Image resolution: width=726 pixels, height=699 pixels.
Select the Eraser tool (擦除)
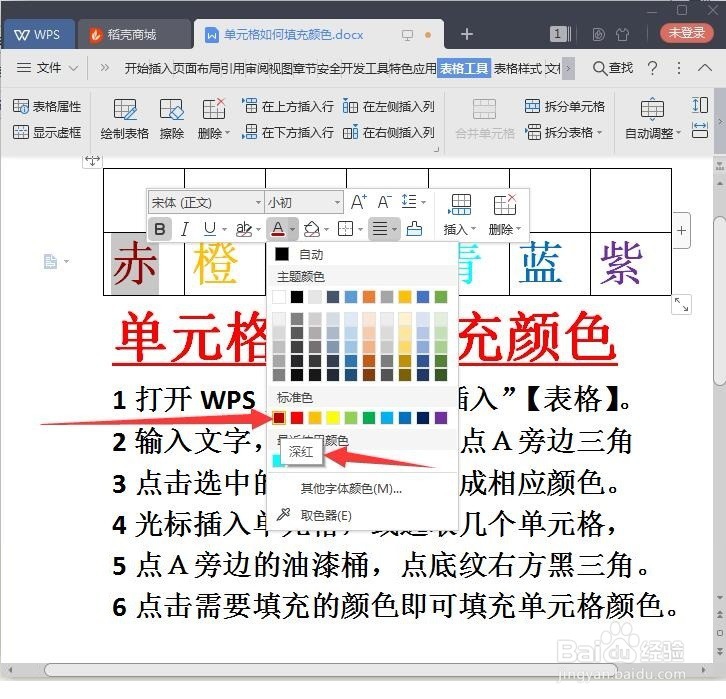[172, 119]
